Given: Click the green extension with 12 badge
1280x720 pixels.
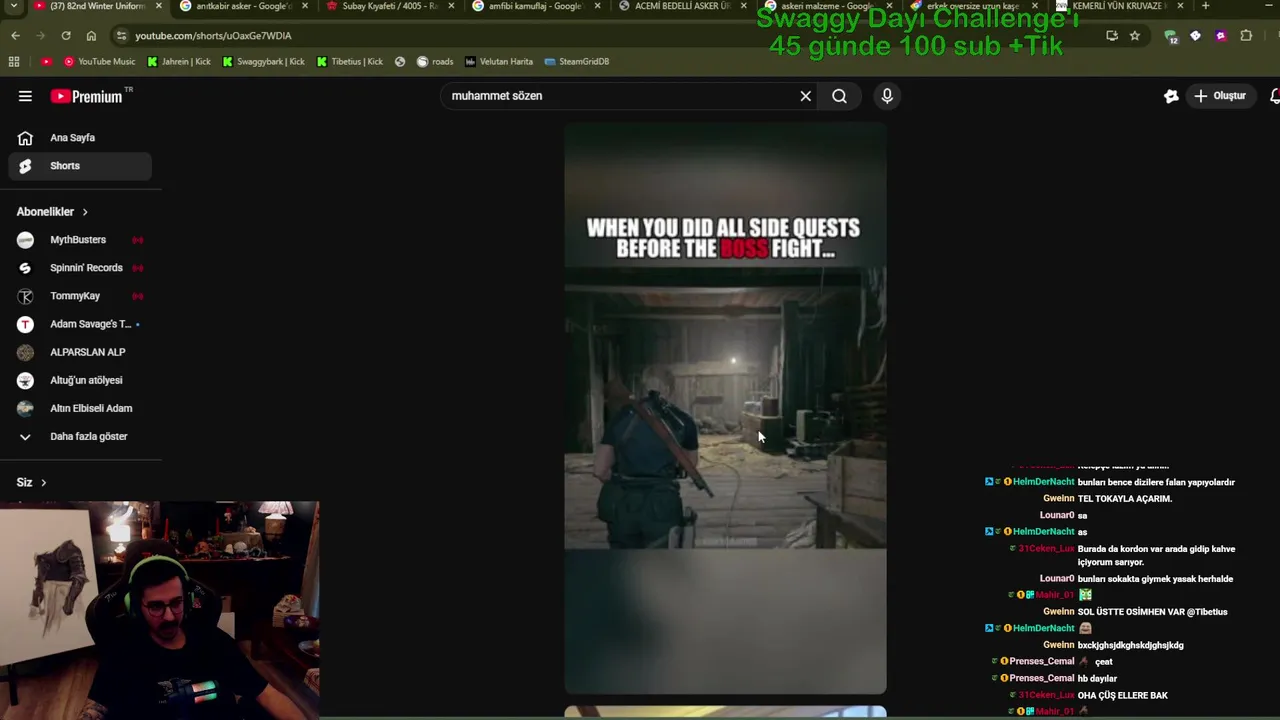Looking at the screenshot, I should tap(1171, 36).
